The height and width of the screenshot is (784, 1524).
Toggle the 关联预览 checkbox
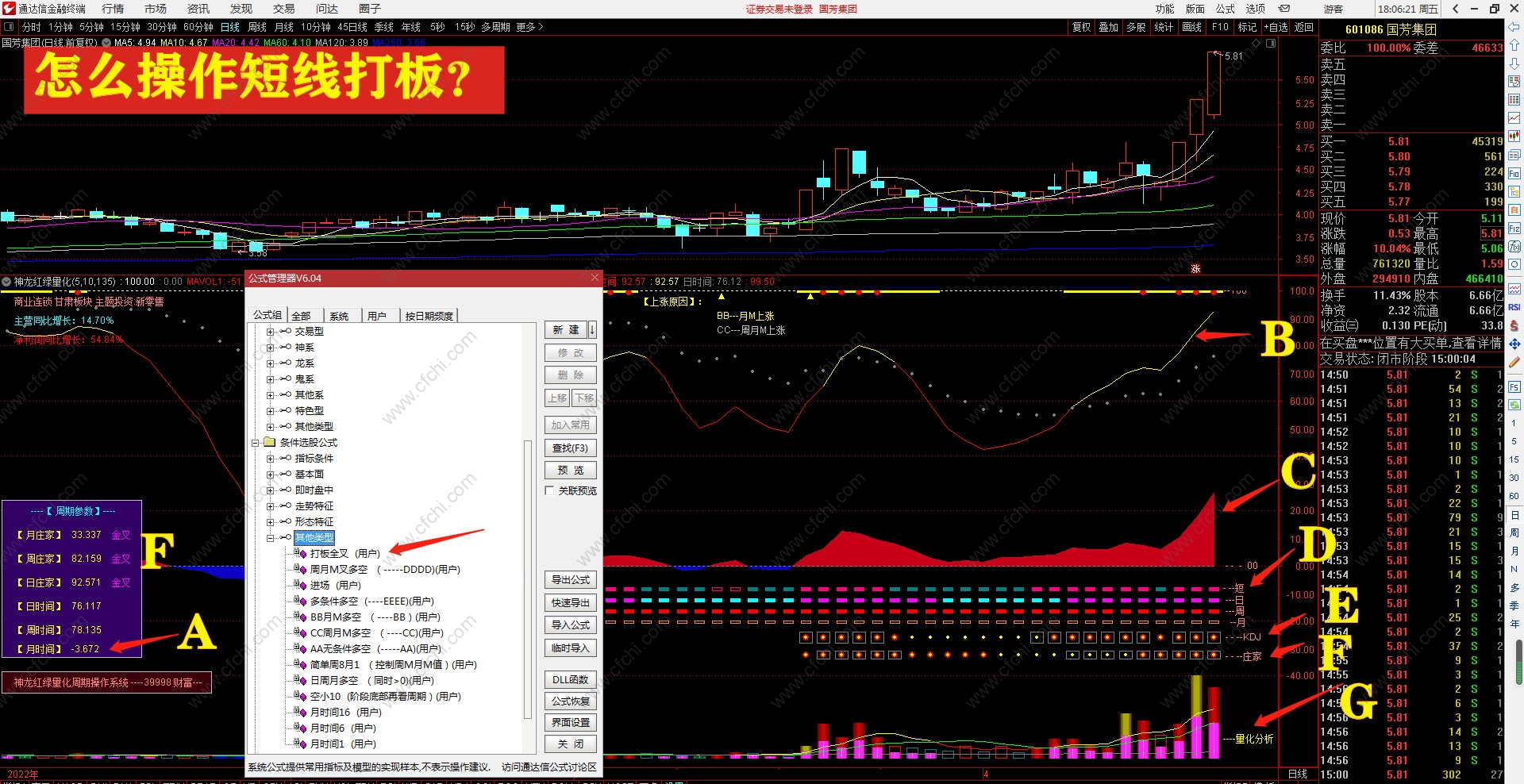(549, 490)
